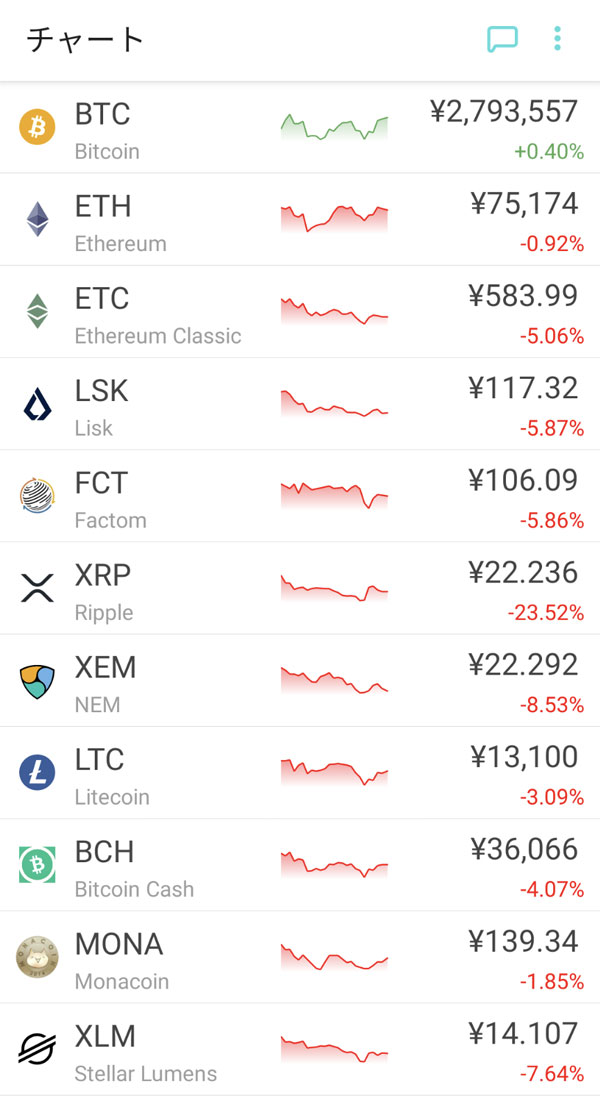Screen dimensions: 600x1098
Task: Tap the blue Litecoin icon
Action: click(37, 773)
